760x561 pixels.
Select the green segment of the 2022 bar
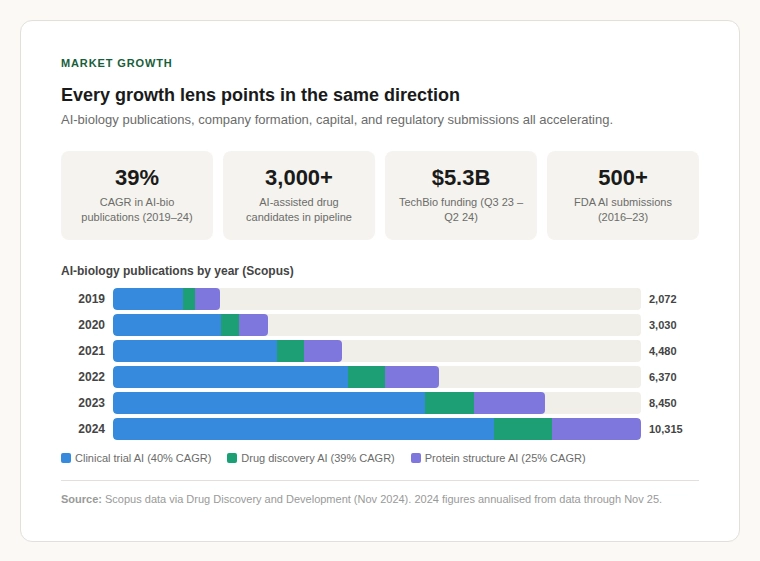tap(366, 377)
